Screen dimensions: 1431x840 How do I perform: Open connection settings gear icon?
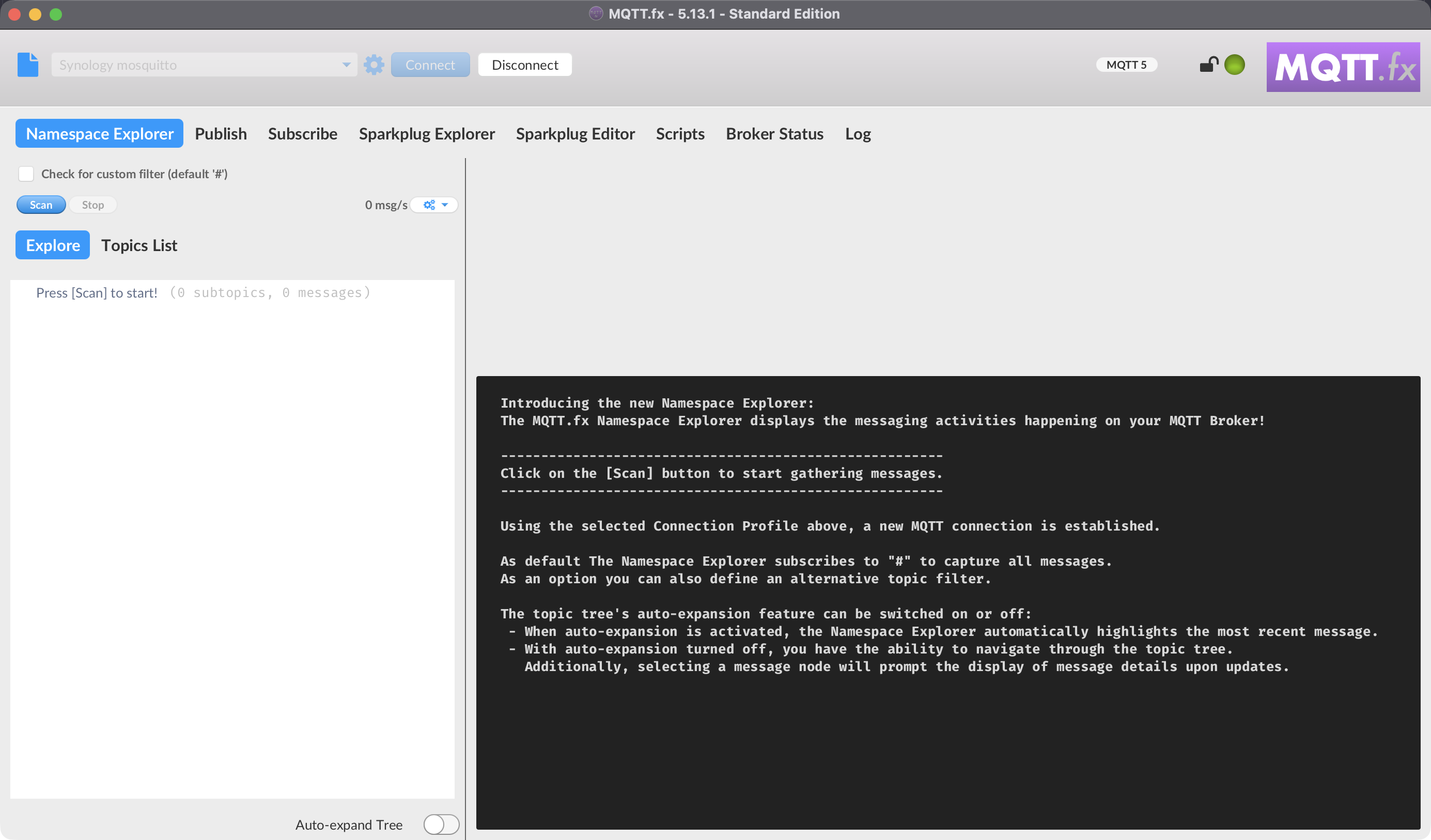pyautogui.click(x=374, y=65)
